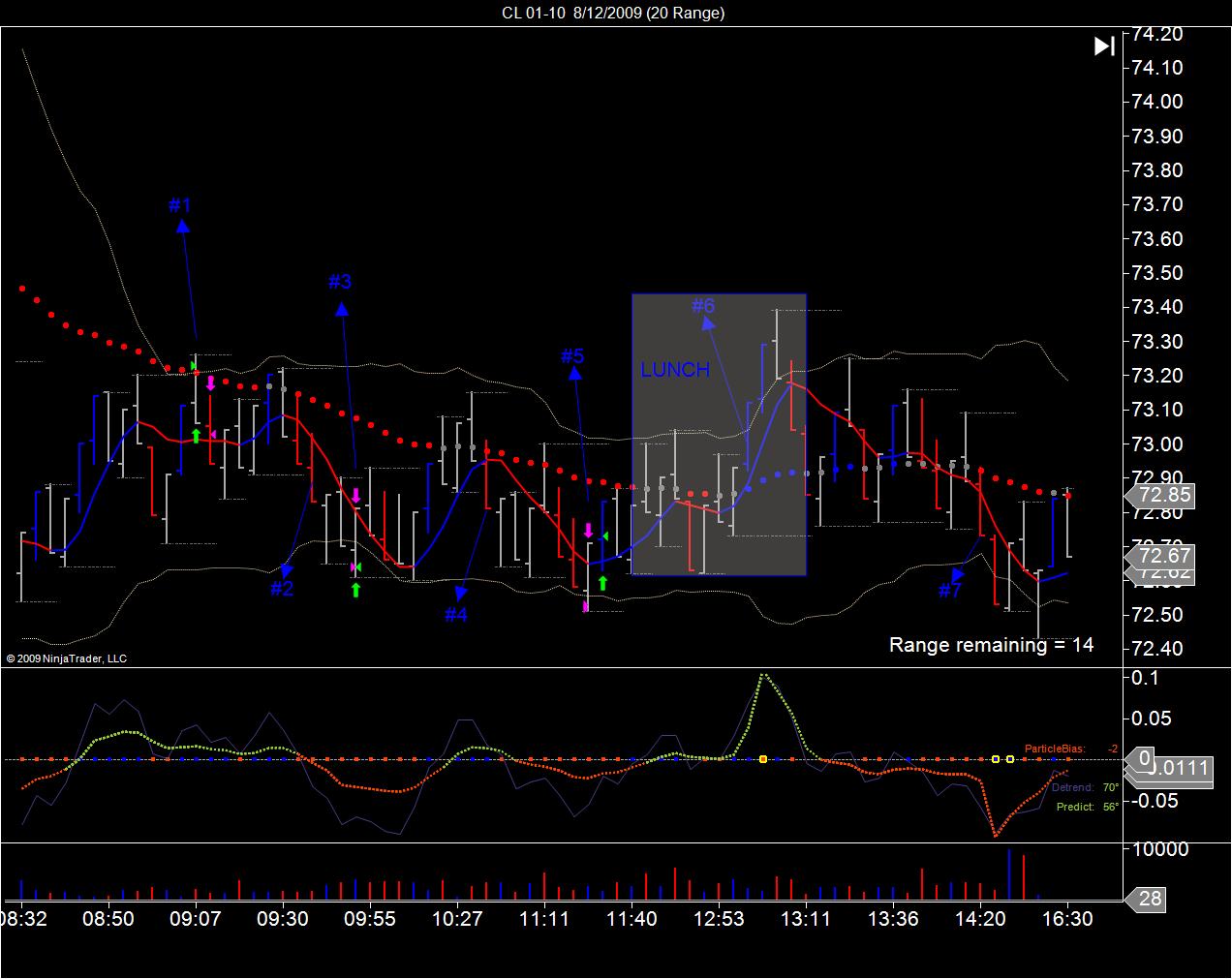Click the ParticleBias indicator label
The height and width of the screenshot is (979, 1232).
pos(1055,749)
